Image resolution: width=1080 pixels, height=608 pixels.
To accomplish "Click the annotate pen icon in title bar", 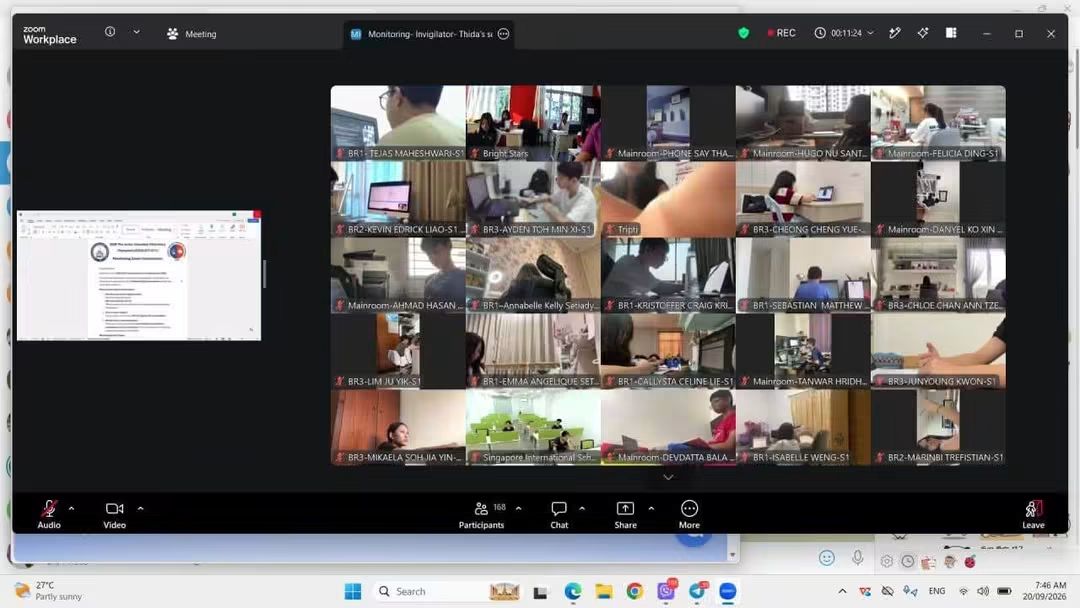I will (x=895, y=33).
